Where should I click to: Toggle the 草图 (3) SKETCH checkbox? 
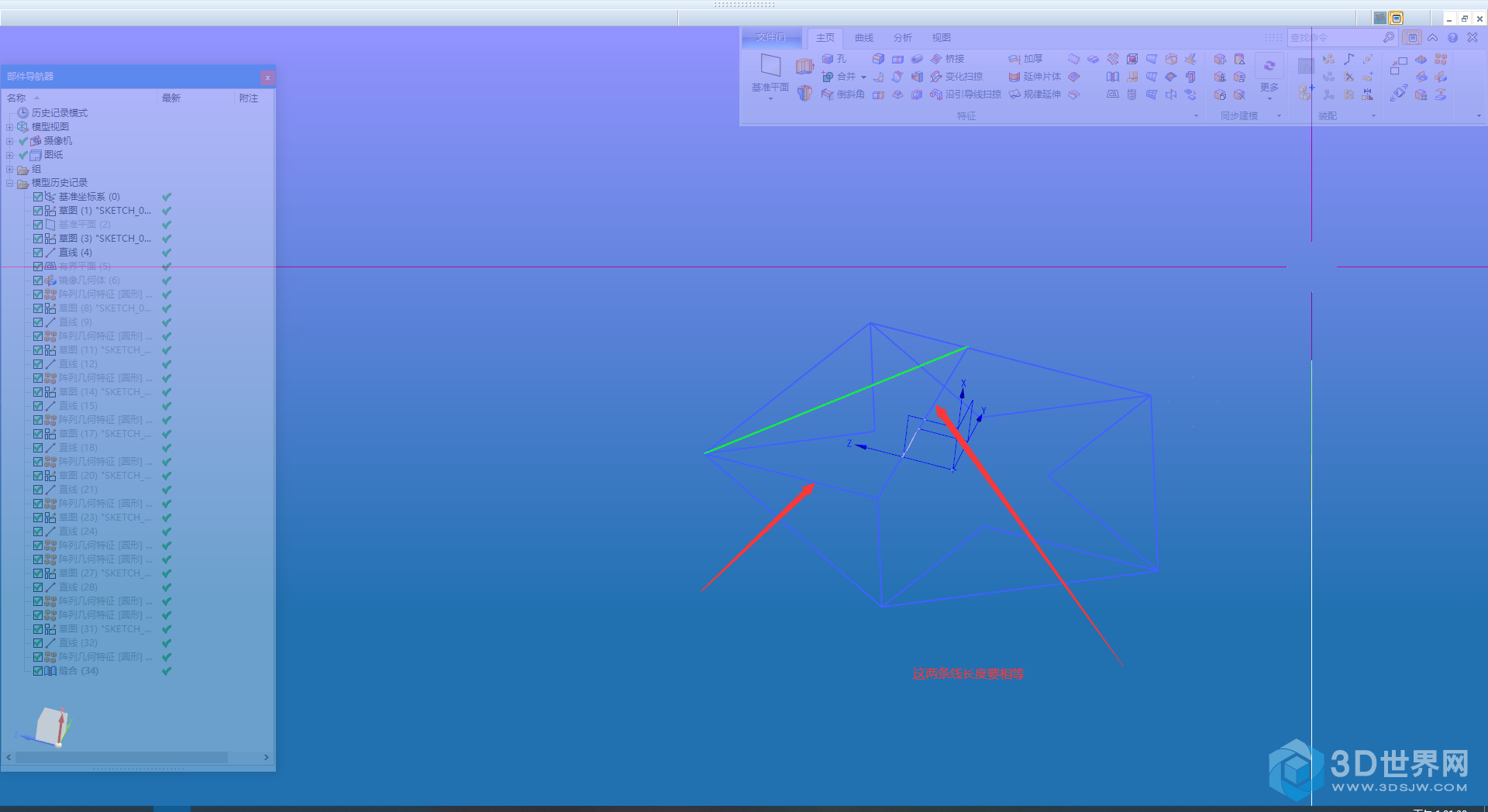pos(37,239)
